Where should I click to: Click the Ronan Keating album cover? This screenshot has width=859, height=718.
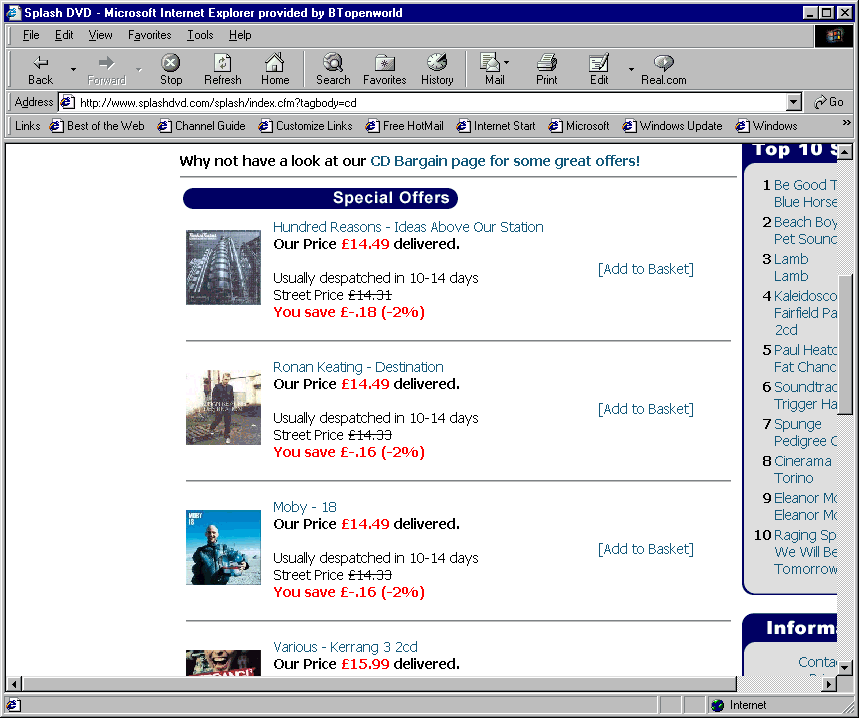pos(224,407)
